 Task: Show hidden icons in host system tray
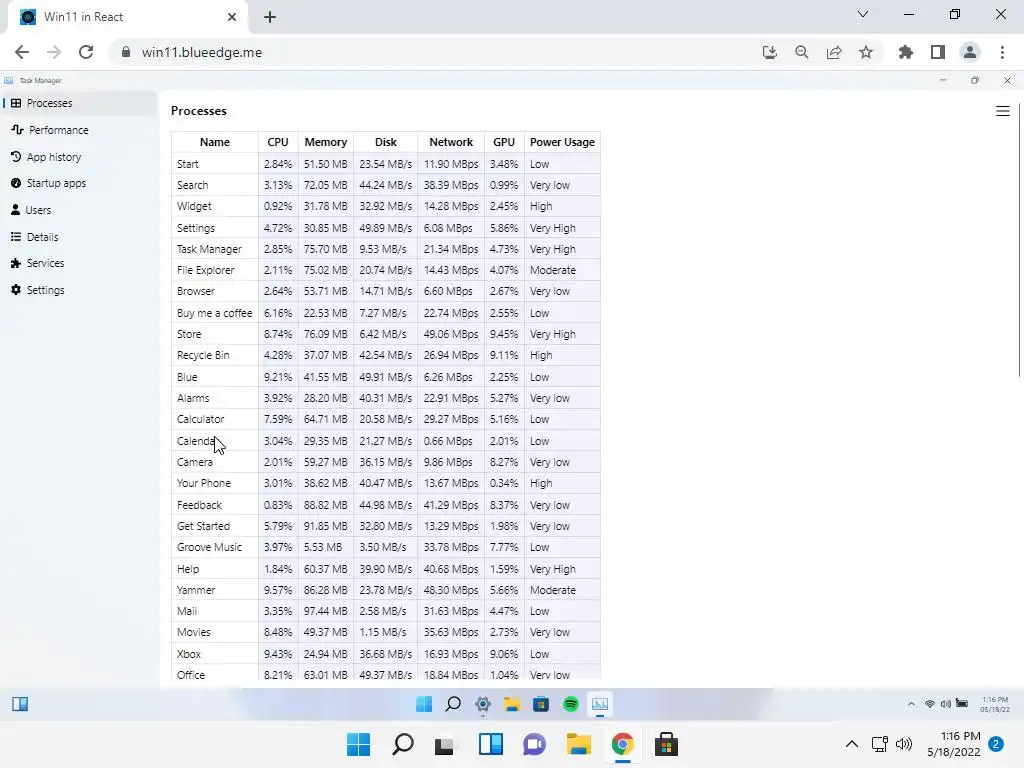(x=852, y=744)
